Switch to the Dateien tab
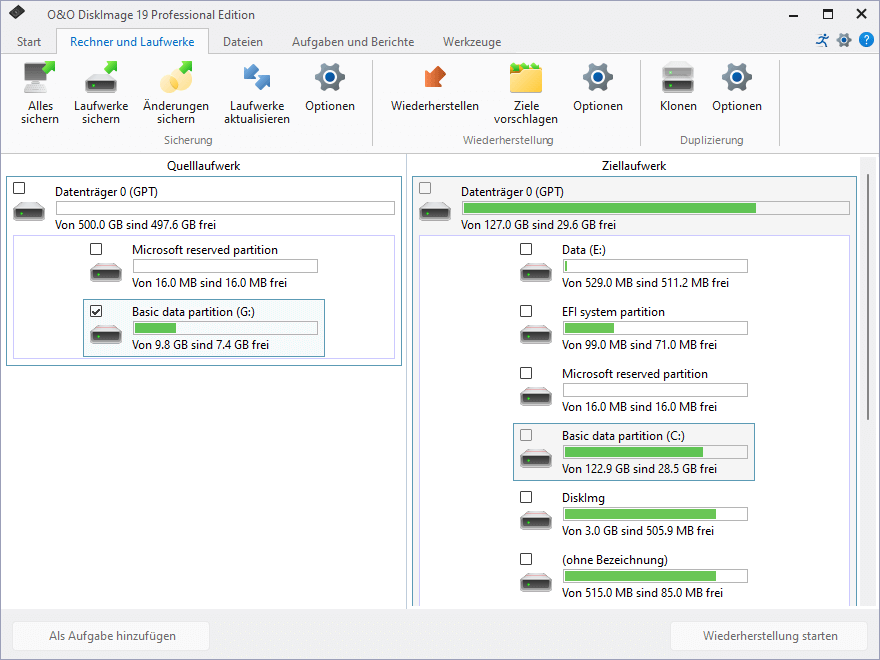 coord(242,42)
